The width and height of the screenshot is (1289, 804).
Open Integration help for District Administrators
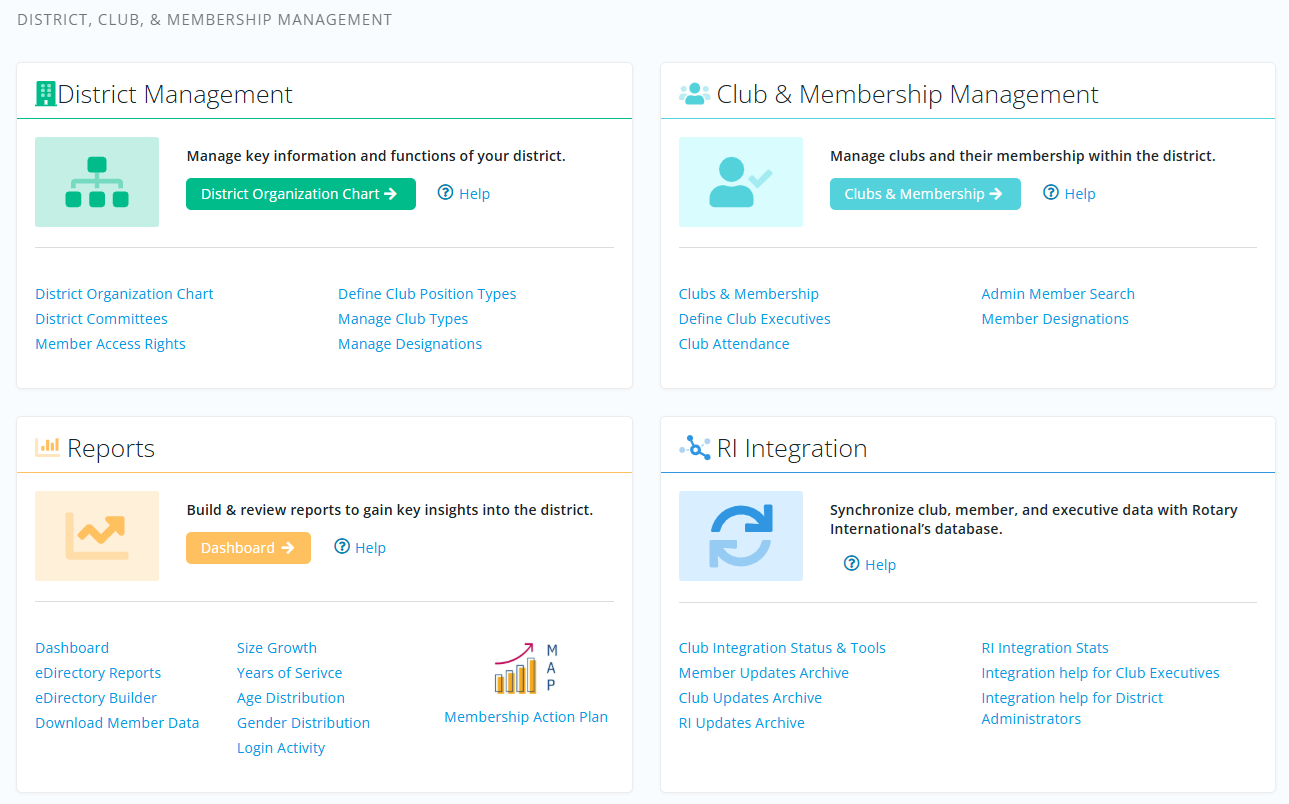tap(1072, 708)
